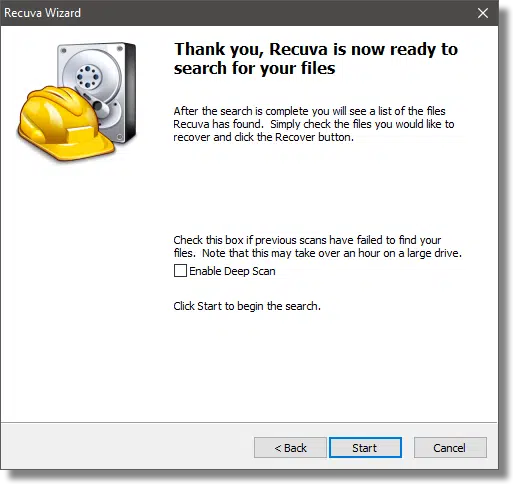Click the Recuva hard hat drive icon

tap(77, 101)
